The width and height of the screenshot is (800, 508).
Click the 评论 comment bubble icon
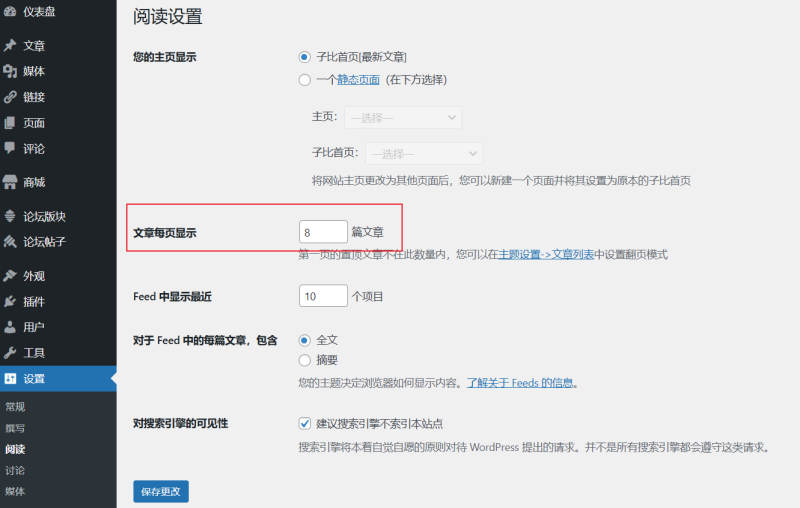tap(10, 148)
